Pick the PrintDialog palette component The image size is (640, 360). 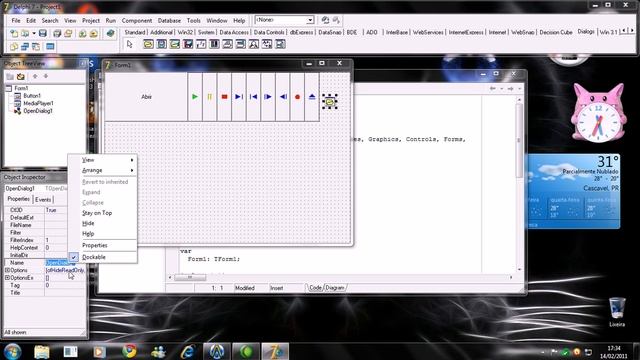click(227, 44)
